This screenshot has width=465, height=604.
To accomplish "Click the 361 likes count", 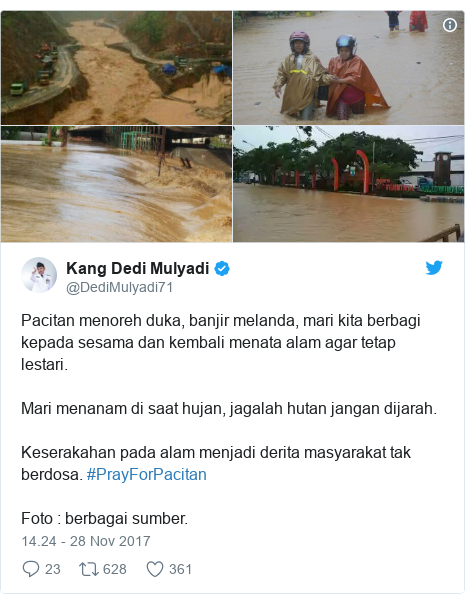I will 180,569.
